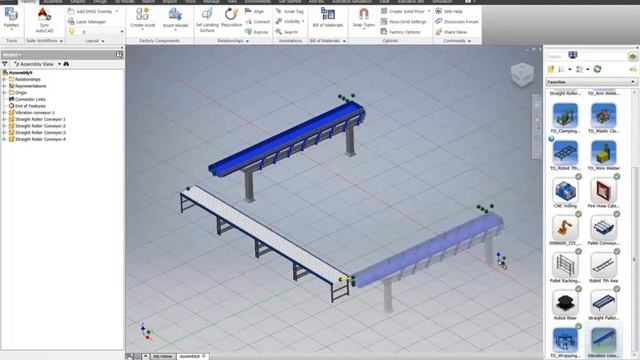640x360 pixels.
Task: Open Floor/Grid Settings
Action: 403,22
